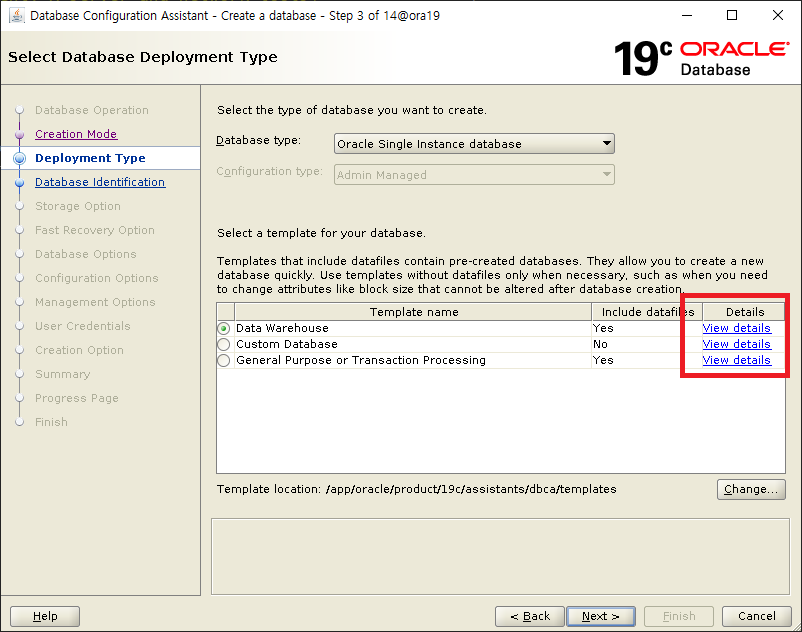Click 'Yes' datafiles cell for Data Warehouse
Image resolution: width=802 pixels, height=632 pixels.
[603, 328]
